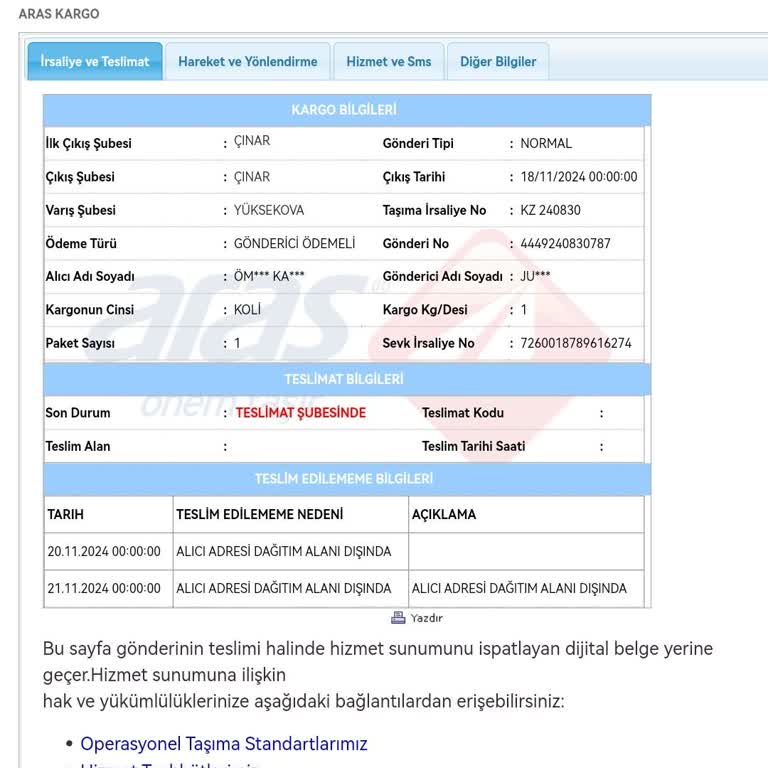
Task: Click the KARGO BİLGİLERİ section header
Action: pos(347,110)
